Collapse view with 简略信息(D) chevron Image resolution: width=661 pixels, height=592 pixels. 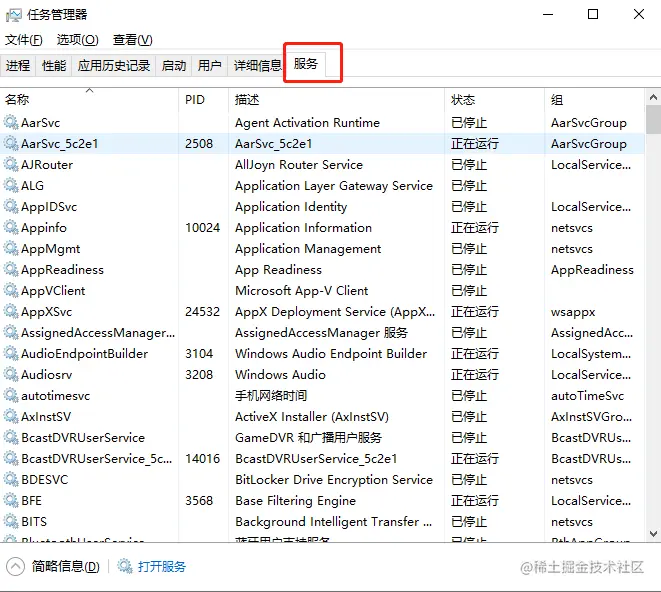click(x=15, y=566)
